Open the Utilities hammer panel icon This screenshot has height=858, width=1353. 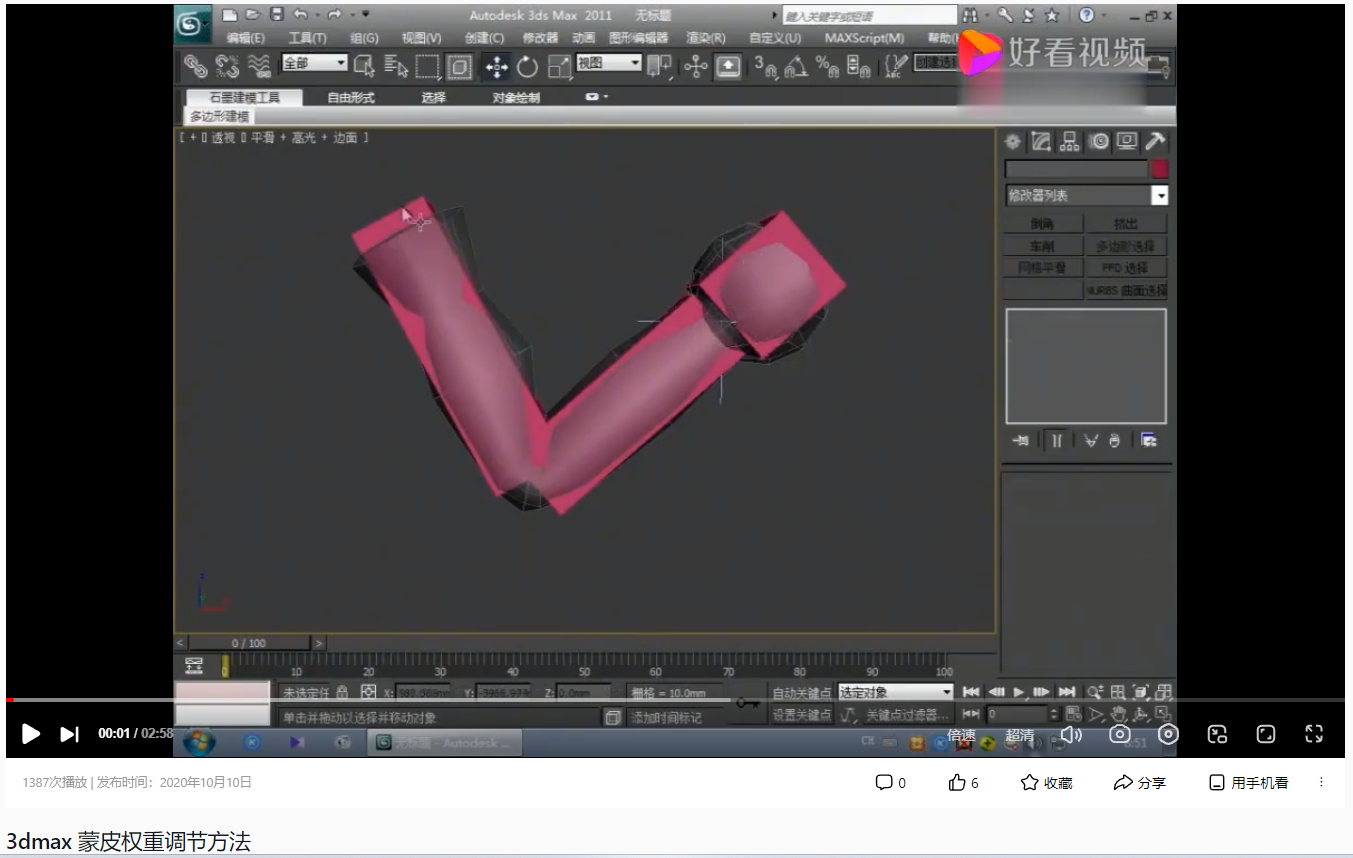(x=1155, y=141)
